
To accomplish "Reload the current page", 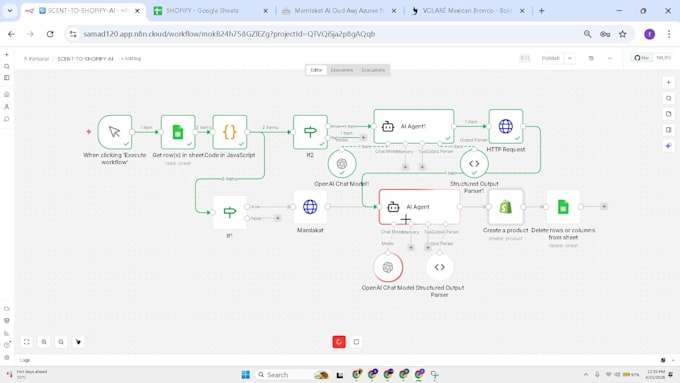I will (50, 34).
